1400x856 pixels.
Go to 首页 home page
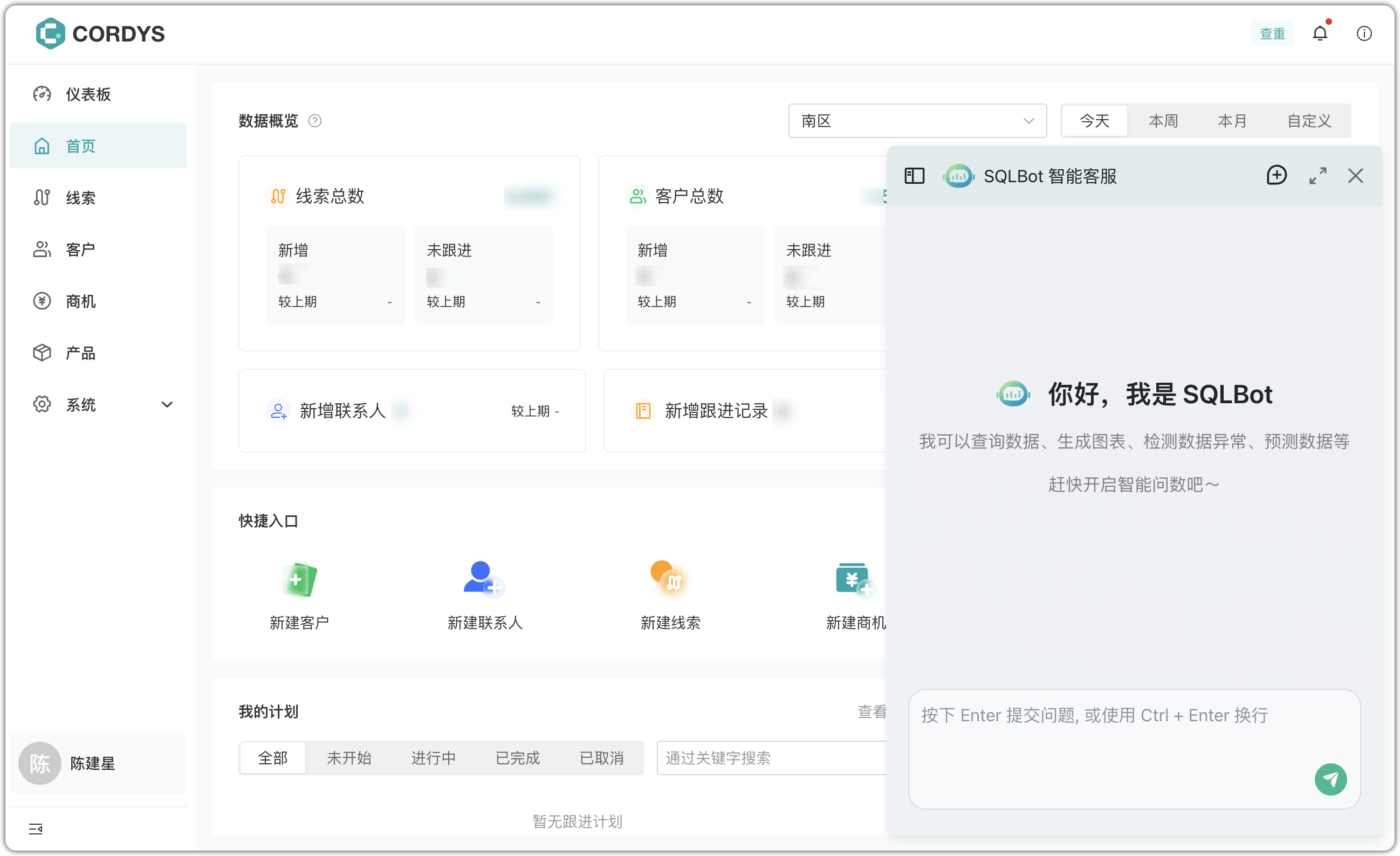click(80, 146)
